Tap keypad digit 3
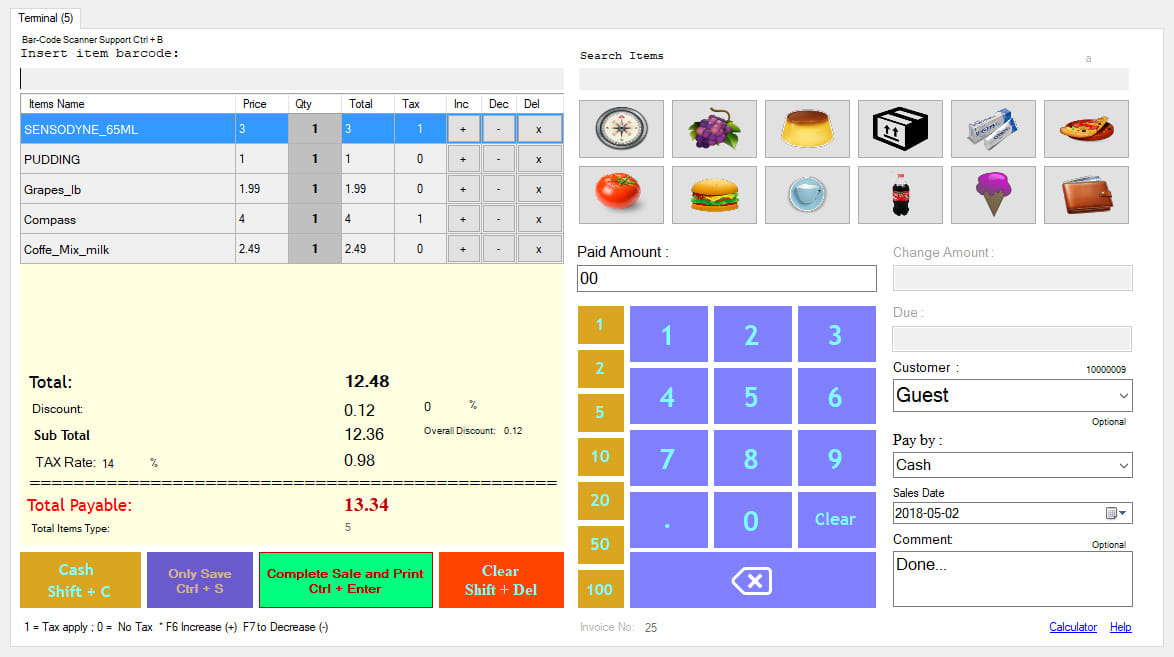This screenshot has height=657, width=1174. click(x=836, y=334)
